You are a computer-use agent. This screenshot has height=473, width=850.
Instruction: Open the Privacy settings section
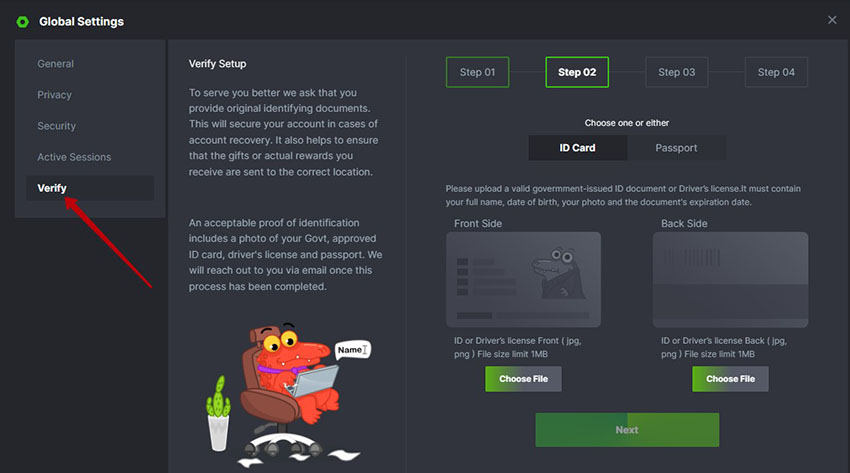point(54,95)
